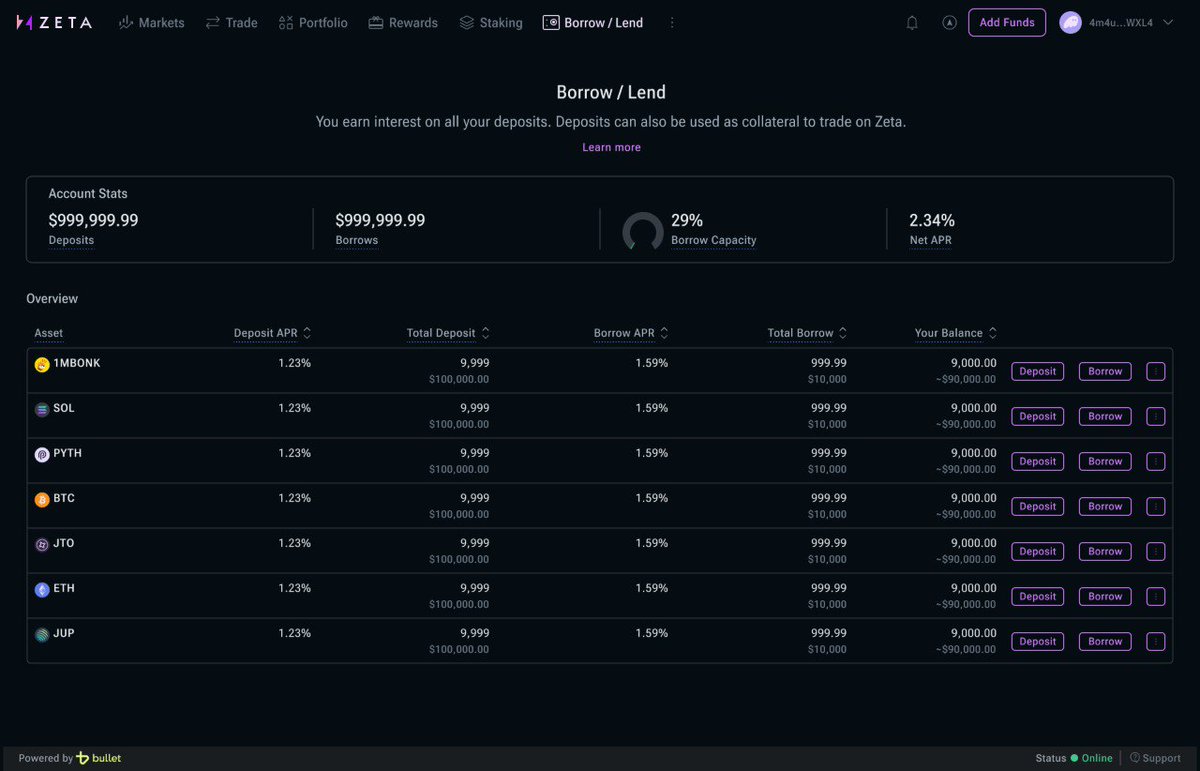
Task: Click the Support help icon
Action: pyautogui.click(x=1135, y=758)
